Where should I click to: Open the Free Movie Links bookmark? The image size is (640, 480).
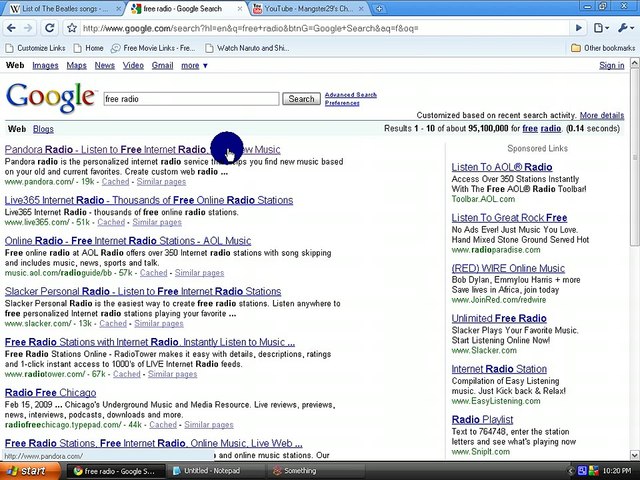pyautogui.click(x=153, y=48)
